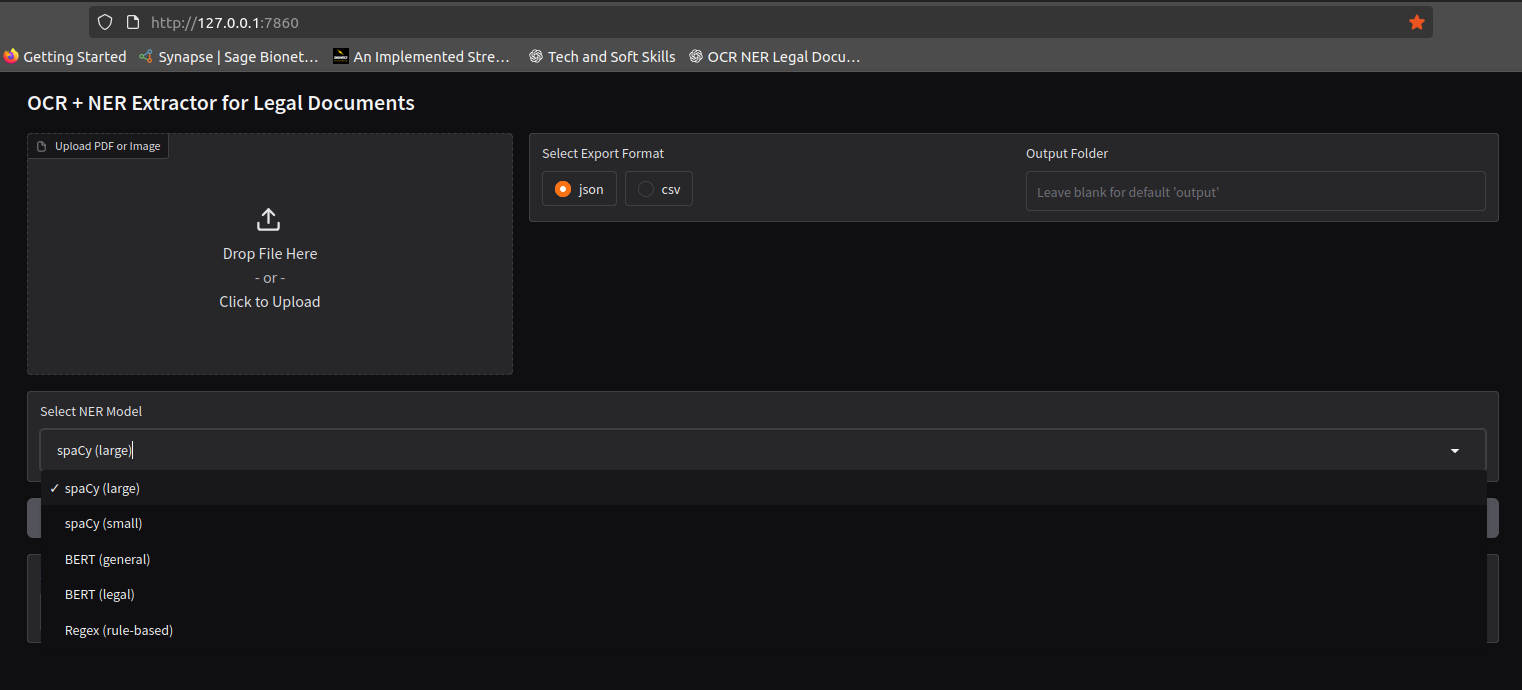Click the bookmark star icon in address bar
This screenshot has width=1522, height=690.
[x=1416, y=22]
